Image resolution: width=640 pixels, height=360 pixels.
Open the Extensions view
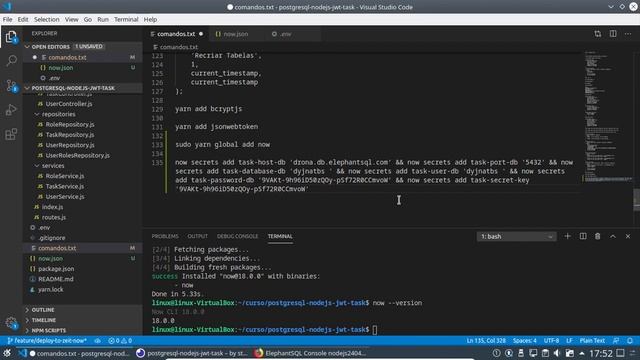tap(11, 134)
